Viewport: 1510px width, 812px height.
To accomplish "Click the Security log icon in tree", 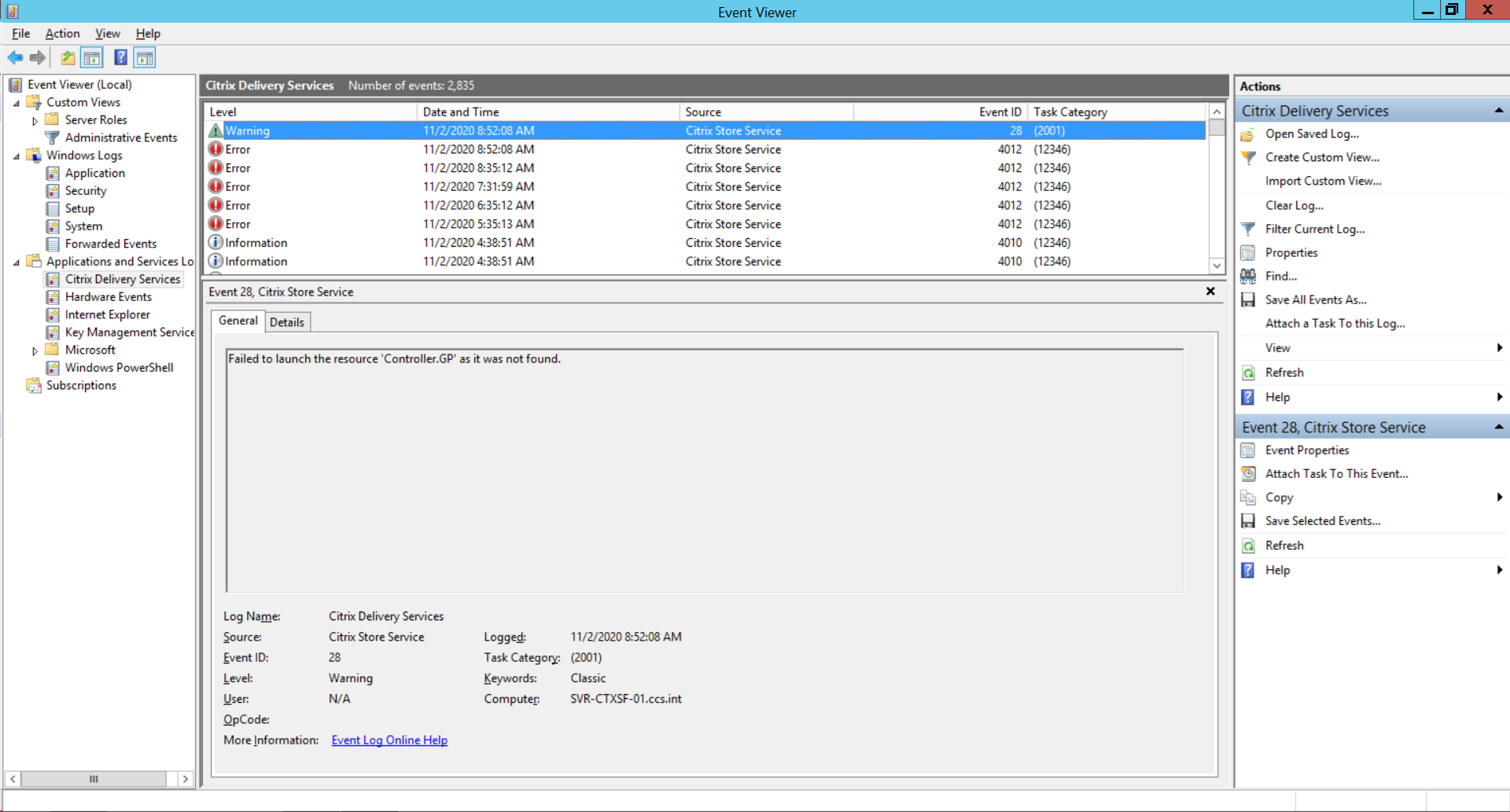I will coord(53,190).
